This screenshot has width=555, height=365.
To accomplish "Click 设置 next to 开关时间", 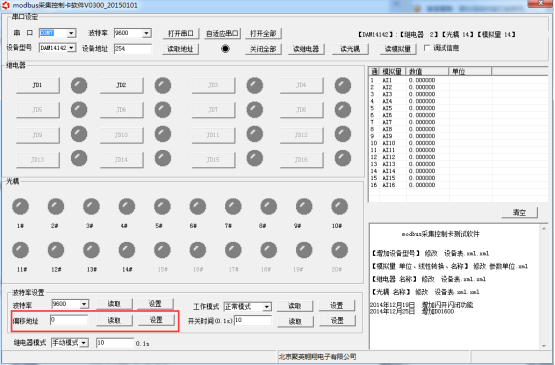I will [337, 320].
